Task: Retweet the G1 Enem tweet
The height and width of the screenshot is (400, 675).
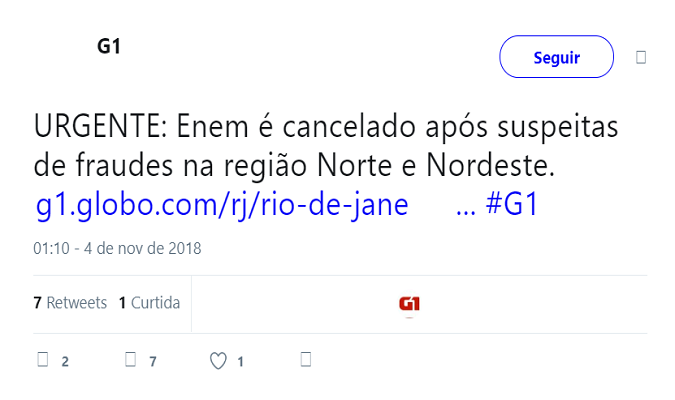Action: pos(130,360)
